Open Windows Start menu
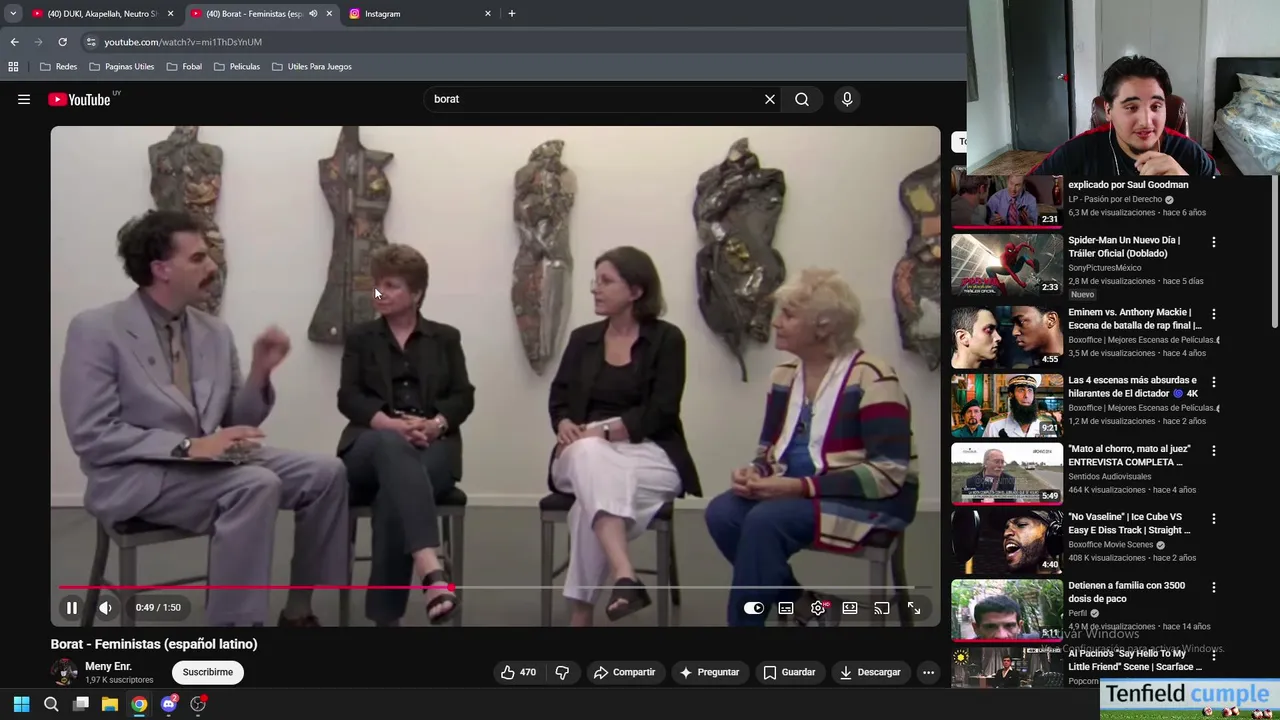Image resolution: width=1280 pixels, height=720 pixels. click(21, 704)
